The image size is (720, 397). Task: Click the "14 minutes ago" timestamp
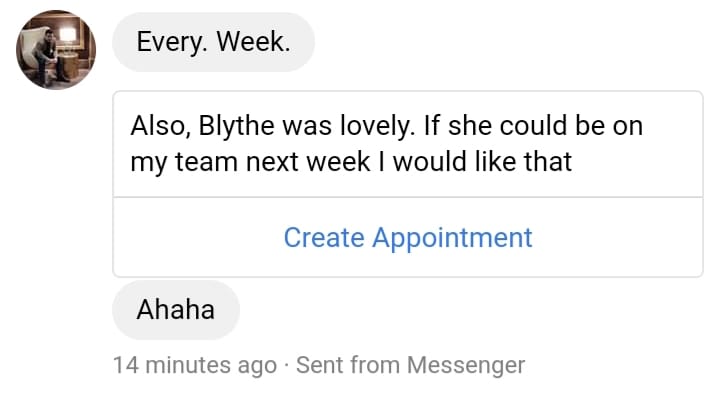[195, 366]
